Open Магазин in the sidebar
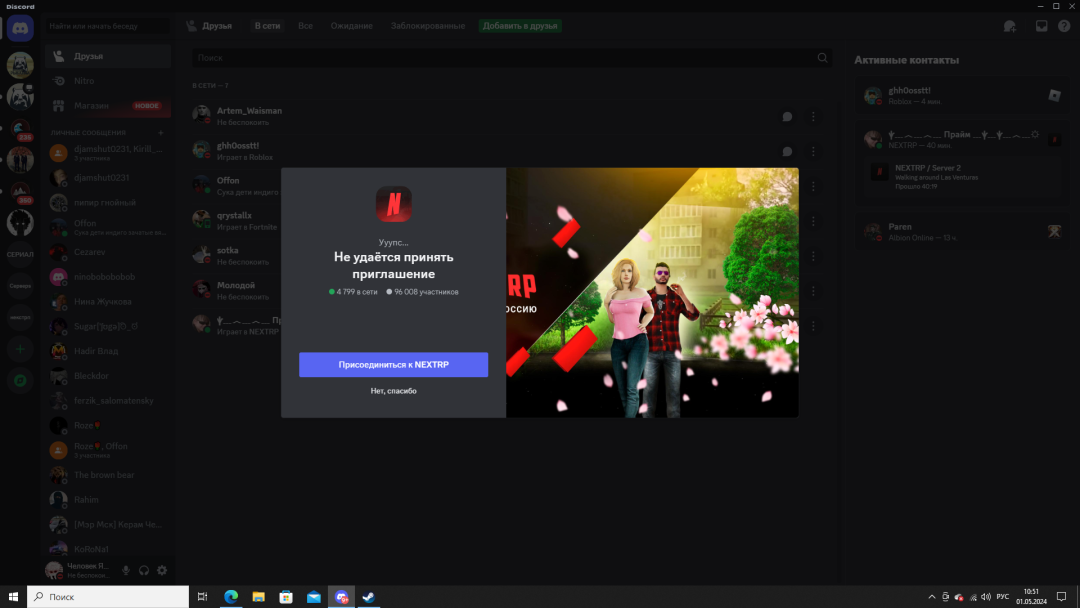The height and width of the screenshot is (608, 1080). [108, 105]
